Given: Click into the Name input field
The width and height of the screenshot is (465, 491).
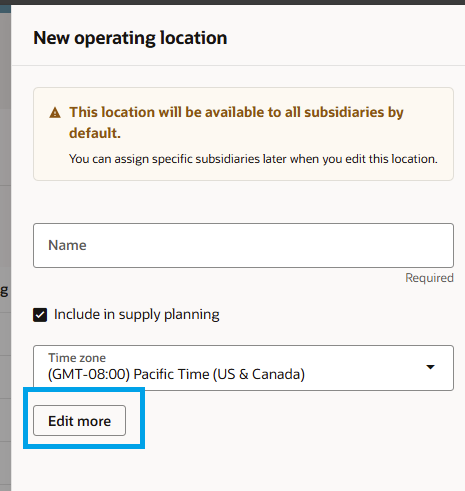Looking at the screenshot, I should (243, 245).
